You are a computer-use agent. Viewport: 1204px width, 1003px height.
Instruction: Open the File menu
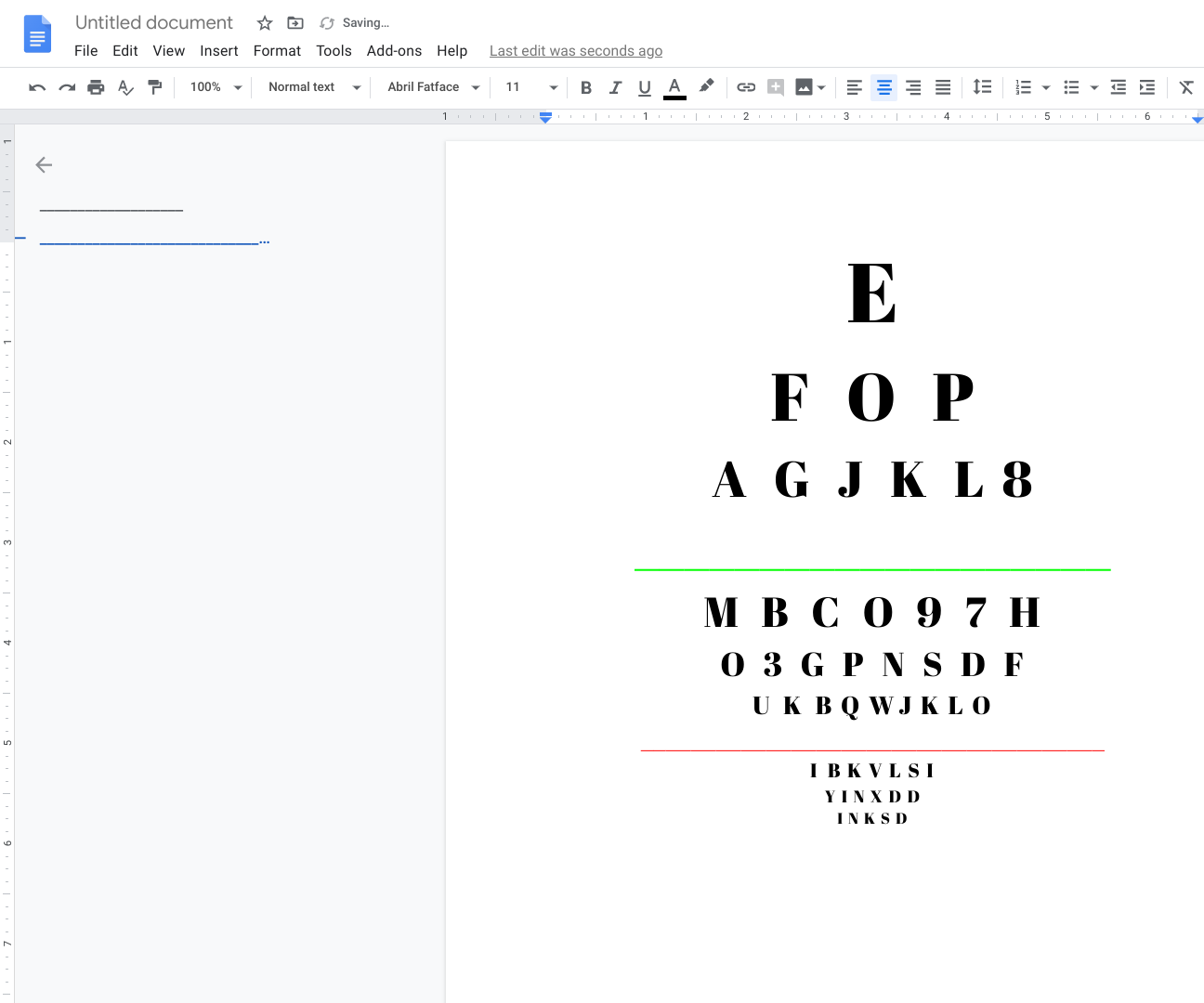85,51
